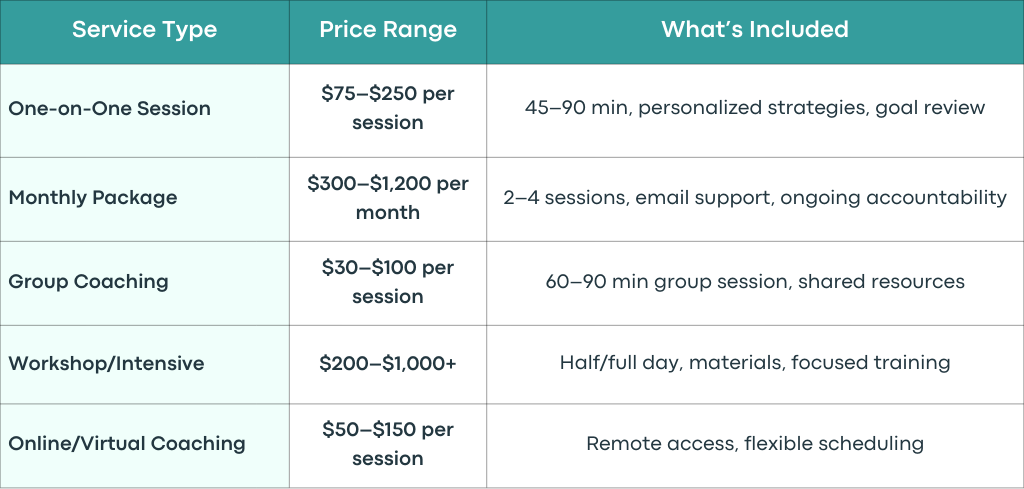Click the $200–$1,000+ price cell
The image size is (1024, 489).
(x=388, y=364)
